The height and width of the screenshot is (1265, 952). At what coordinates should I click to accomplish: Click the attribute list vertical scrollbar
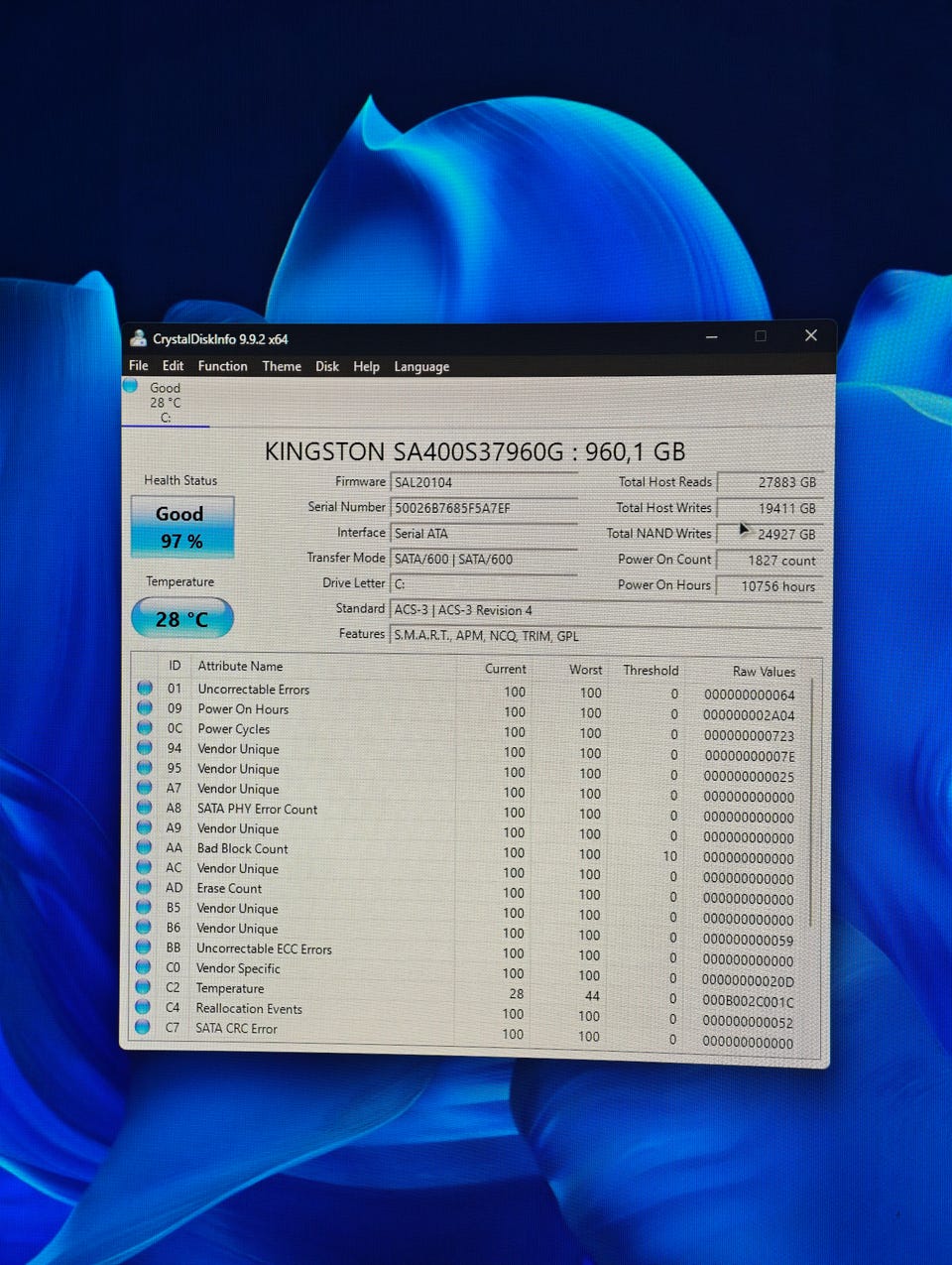813,804
